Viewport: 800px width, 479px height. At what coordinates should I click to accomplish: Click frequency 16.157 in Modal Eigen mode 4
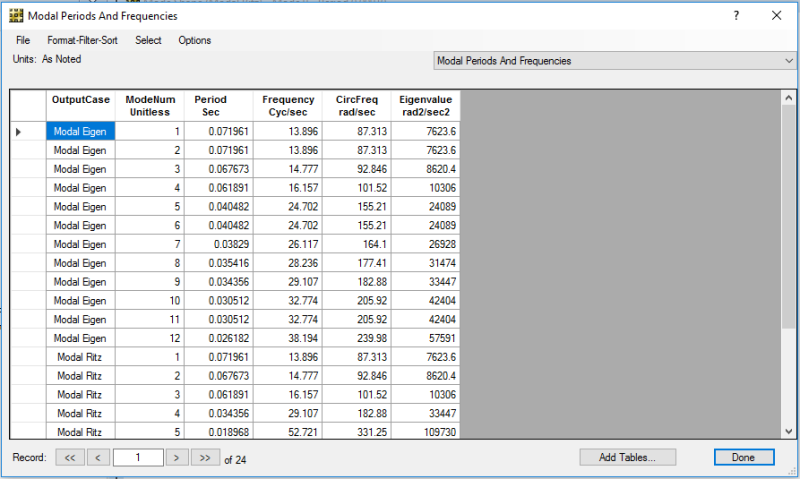click(x=288, y=188)
